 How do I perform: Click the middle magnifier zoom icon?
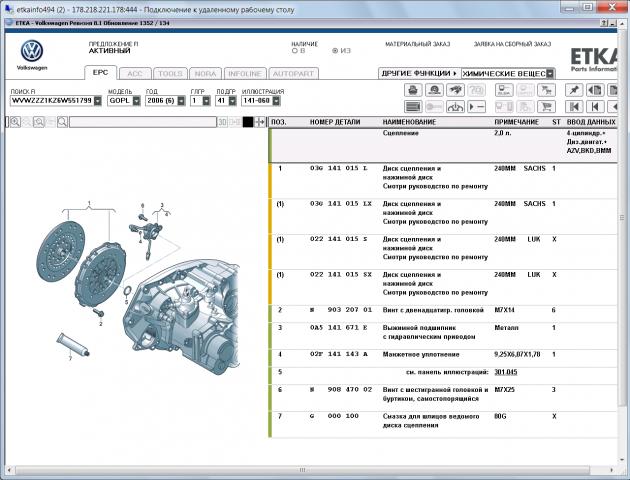39,122
